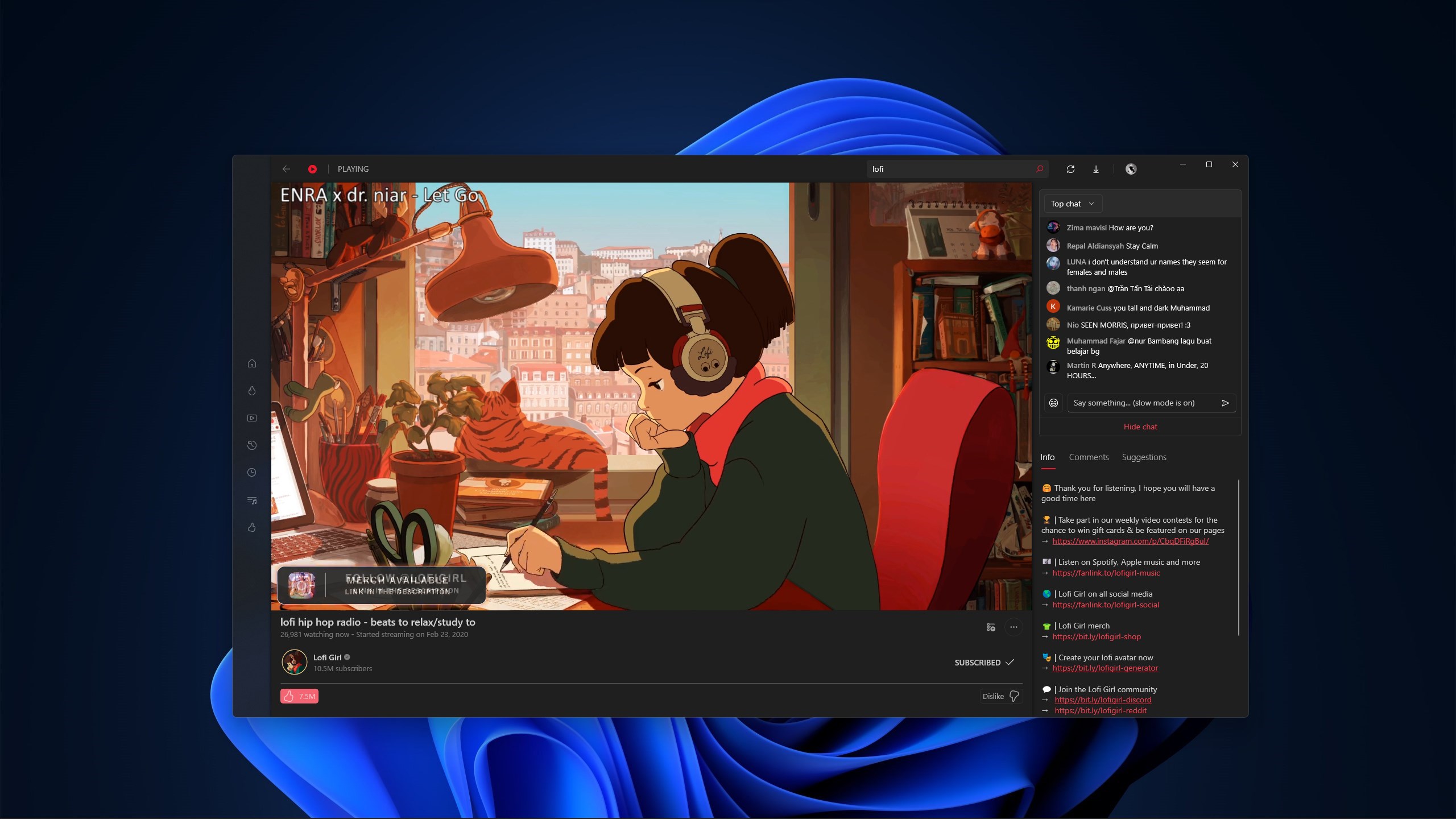Expand the Top chat dropdown
This screenshot has height=819, width=1456.
(x=1073, y=204)
